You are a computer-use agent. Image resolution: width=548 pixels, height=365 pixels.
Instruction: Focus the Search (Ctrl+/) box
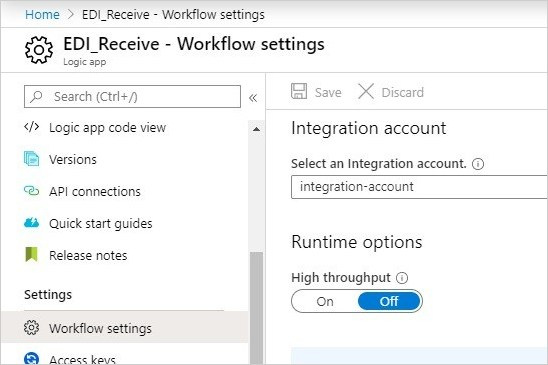click(132, 96)
